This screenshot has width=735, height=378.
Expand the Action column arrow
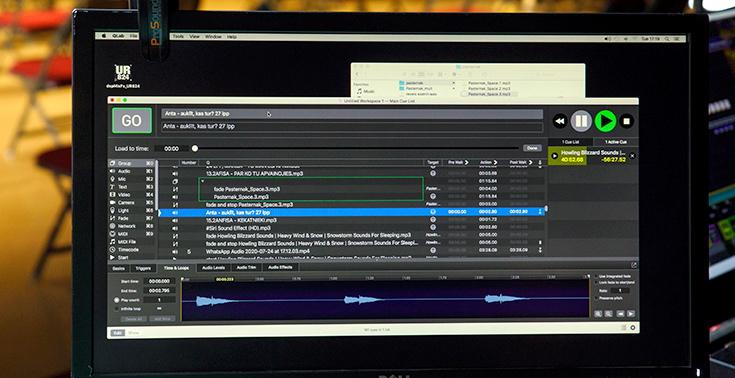coord(495,162)
